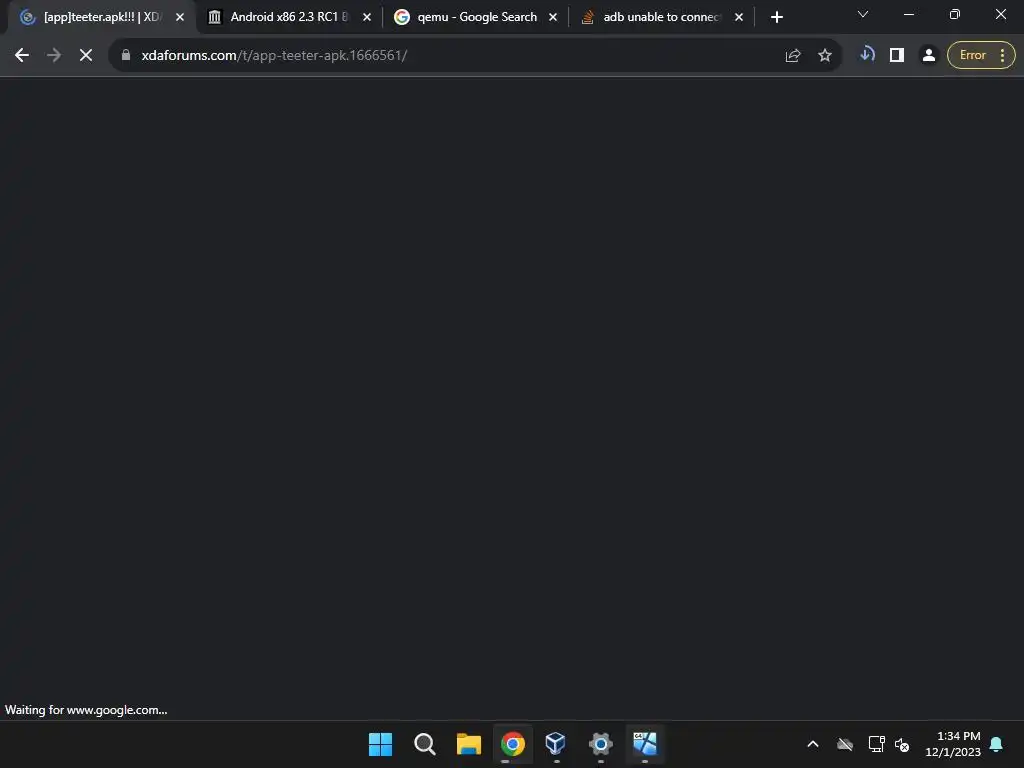Open the Windows Start menu
This screenshot has width=1024, height=768.
(380, 744)
